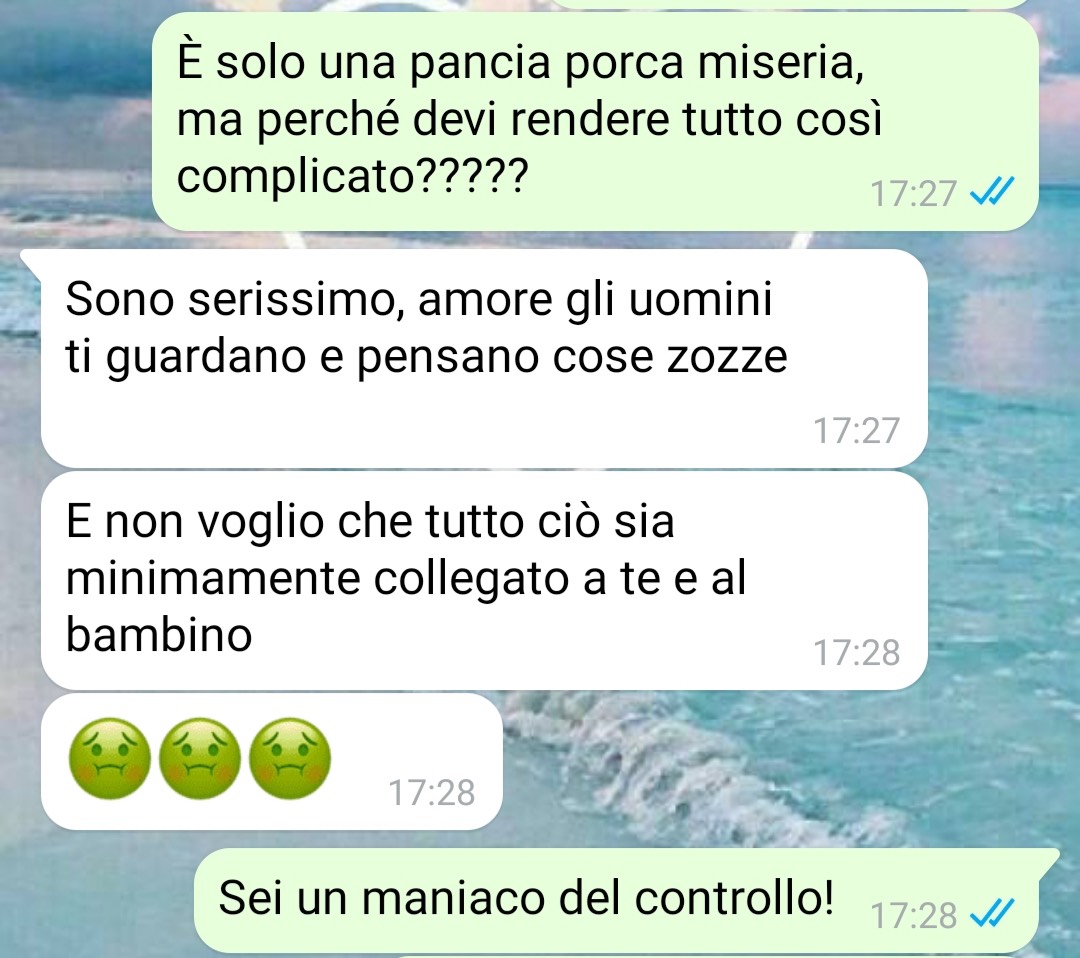The height and width of the screenshot is (958, 1080).
Task: Select the 'È solo una pancia' message bubble
Action: coord(595,121)
